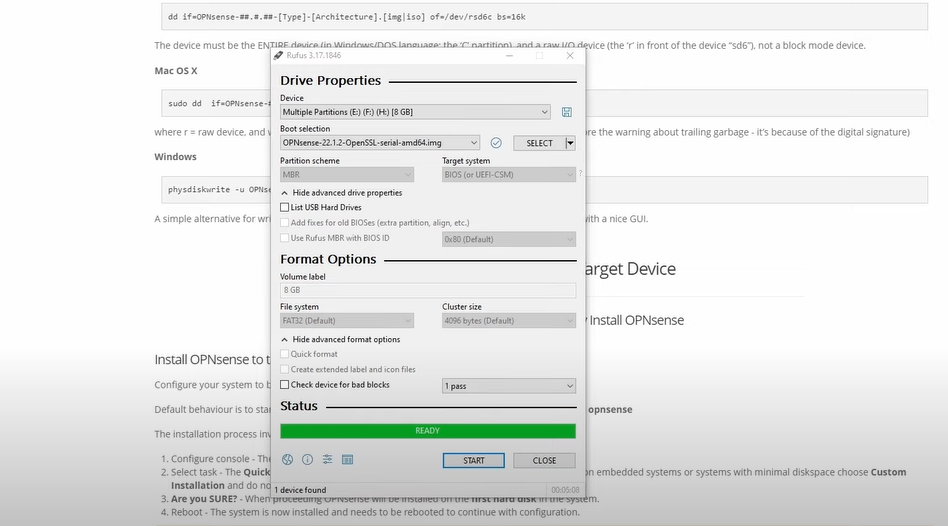Screen dimensions: 948x526
Task: Open the SELECT button's split arrow
Action: (570, 143)
